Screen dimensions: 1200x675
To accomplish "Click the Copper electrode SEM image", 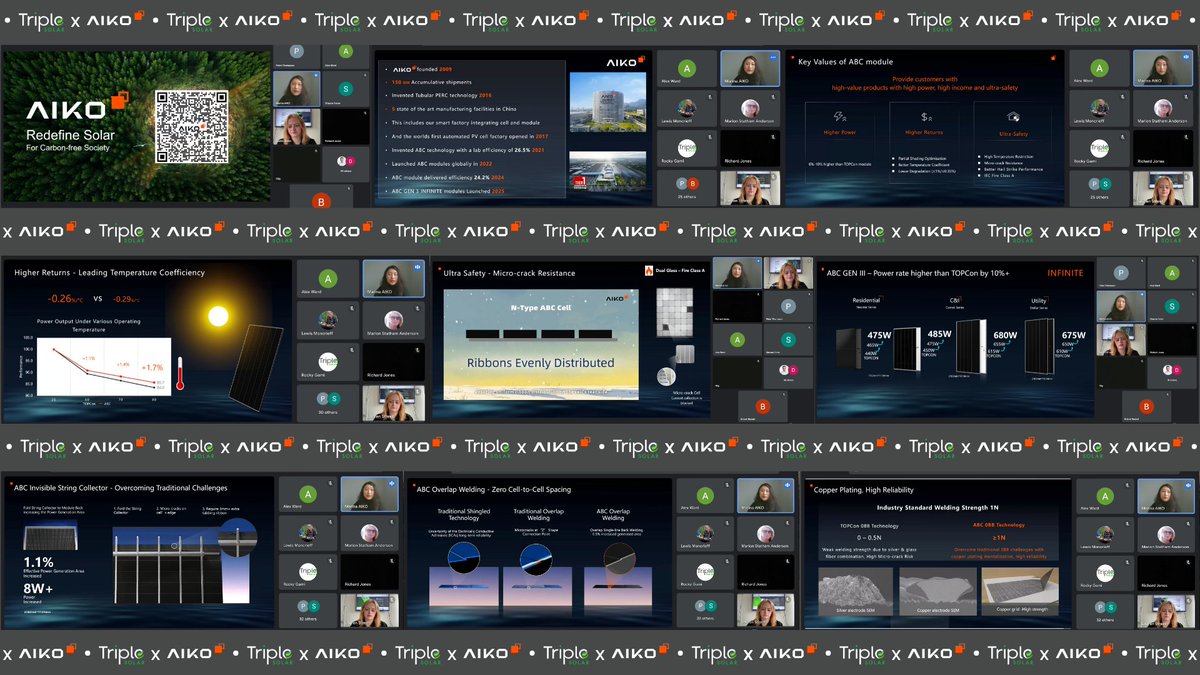I will click(x=937, y=590).
